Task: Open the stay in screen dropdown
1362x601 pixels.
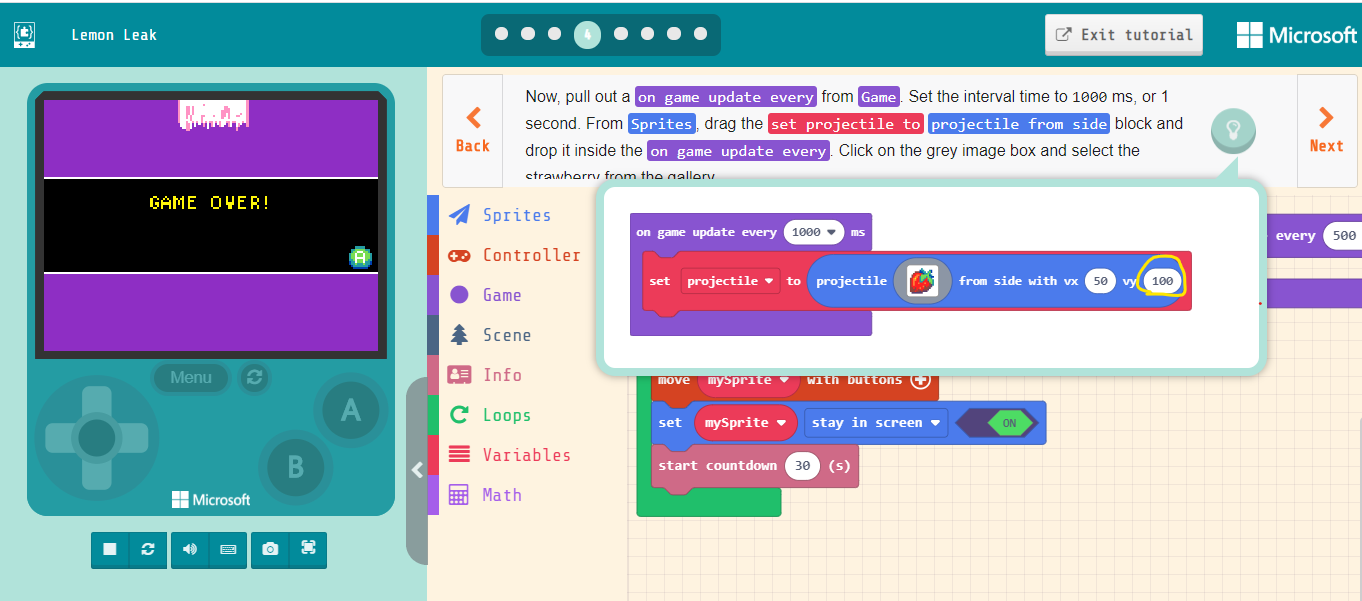Action: tap(876, 423)
